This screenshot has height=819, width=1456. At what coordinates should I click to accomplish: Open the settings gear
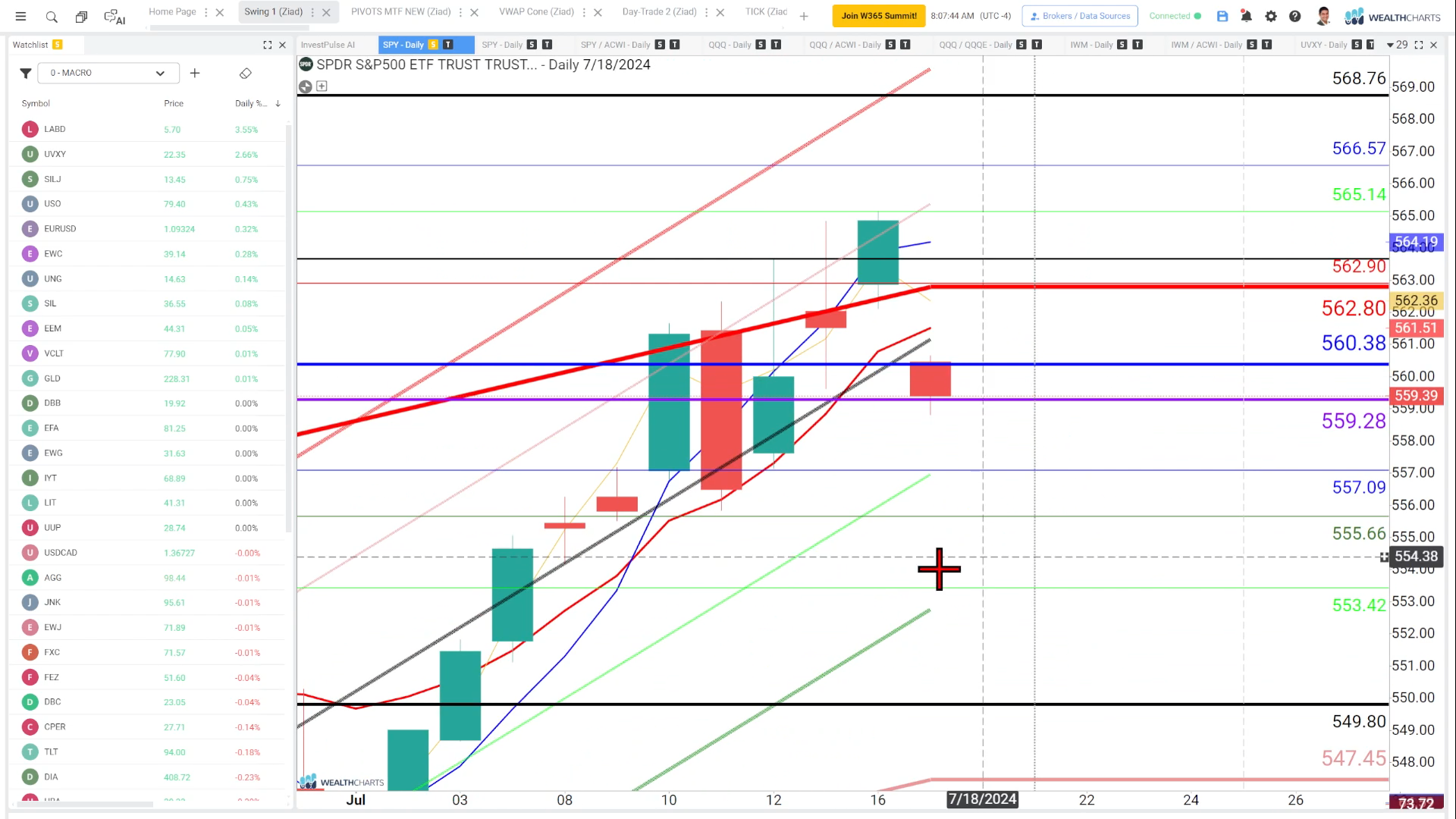(1271, 16)
